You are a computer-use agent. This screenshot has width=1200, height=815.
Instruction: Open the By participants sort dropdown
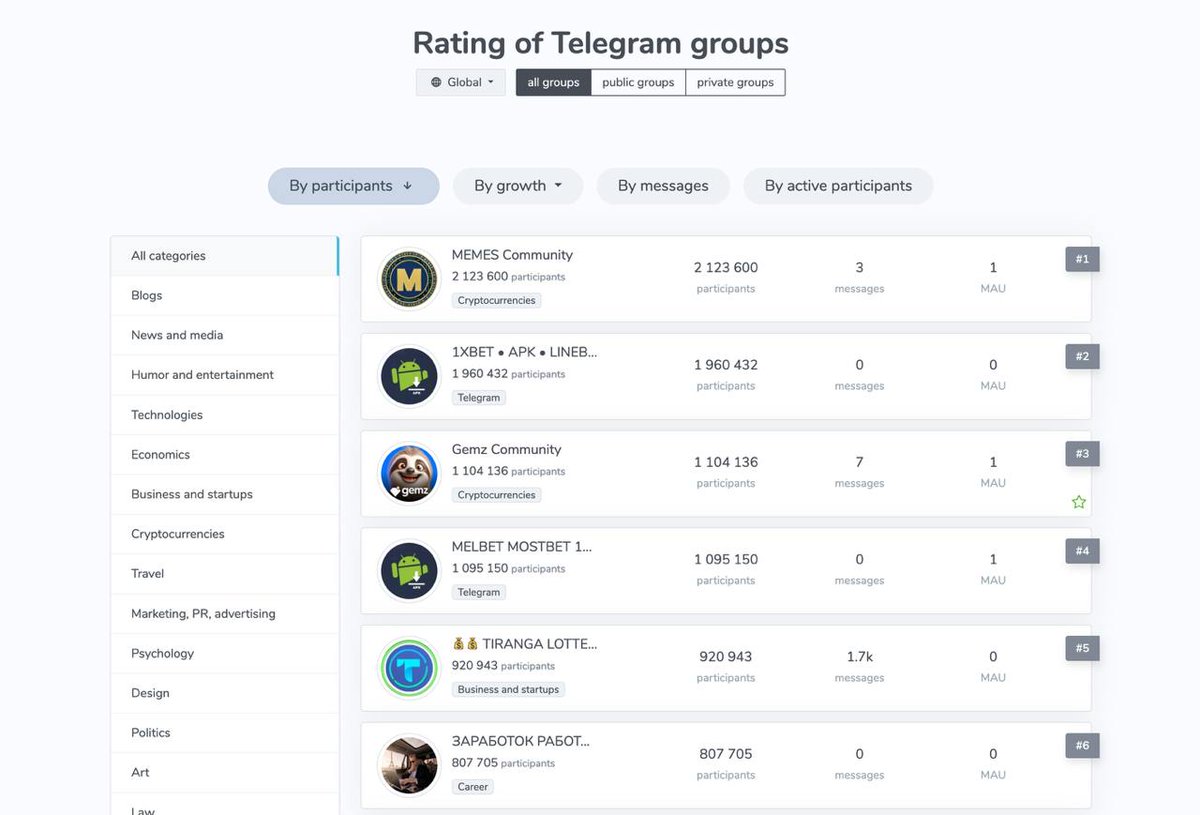353,185
